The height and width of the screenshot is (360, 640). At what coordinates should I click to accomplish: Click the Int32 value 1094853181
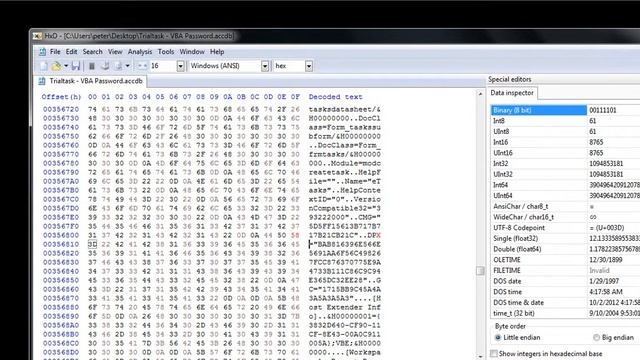point(606,164)
